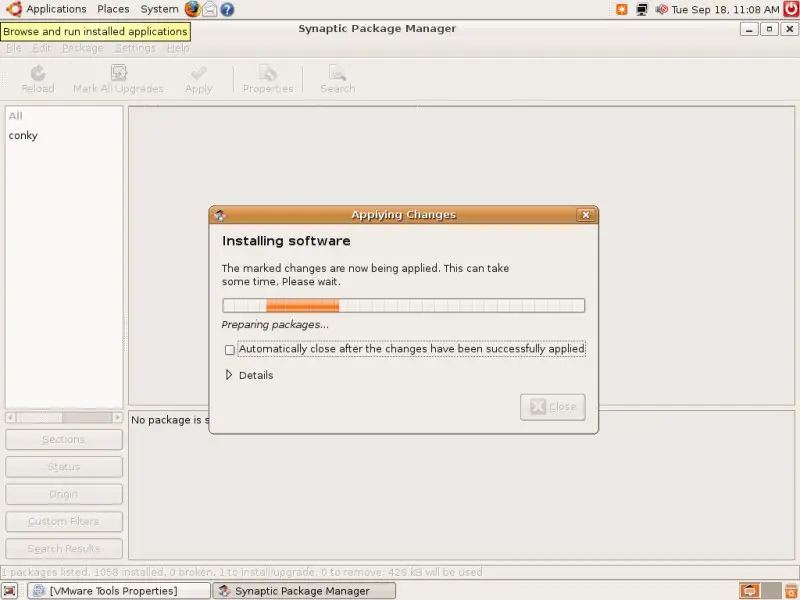Click the category list horizontal scrollbar
Viewport: 800px width, 600px height.
64,418
